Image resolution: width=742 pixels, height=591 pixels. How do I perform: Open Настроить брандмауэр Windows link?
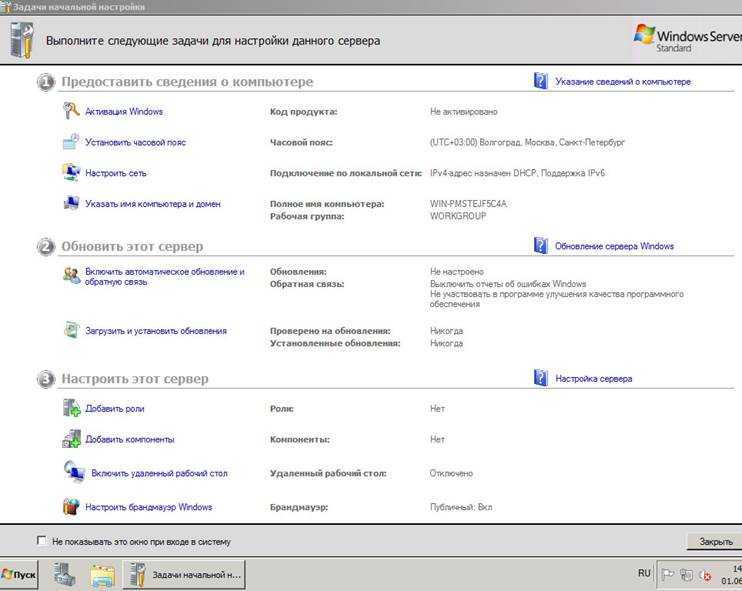point(149,507)
